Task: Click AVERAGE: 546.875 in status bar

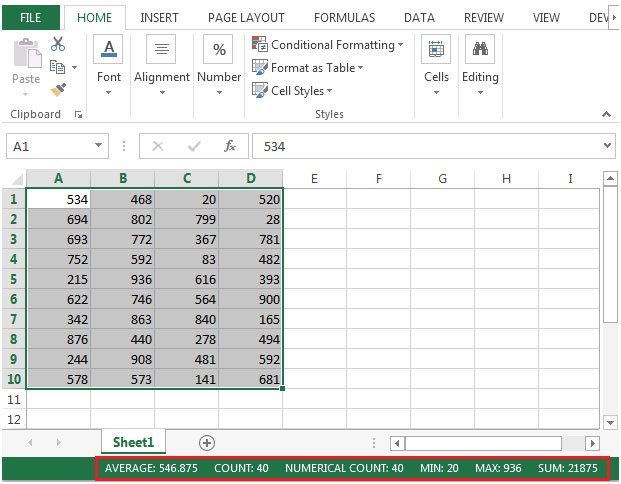Action: [x=151, y=468]
